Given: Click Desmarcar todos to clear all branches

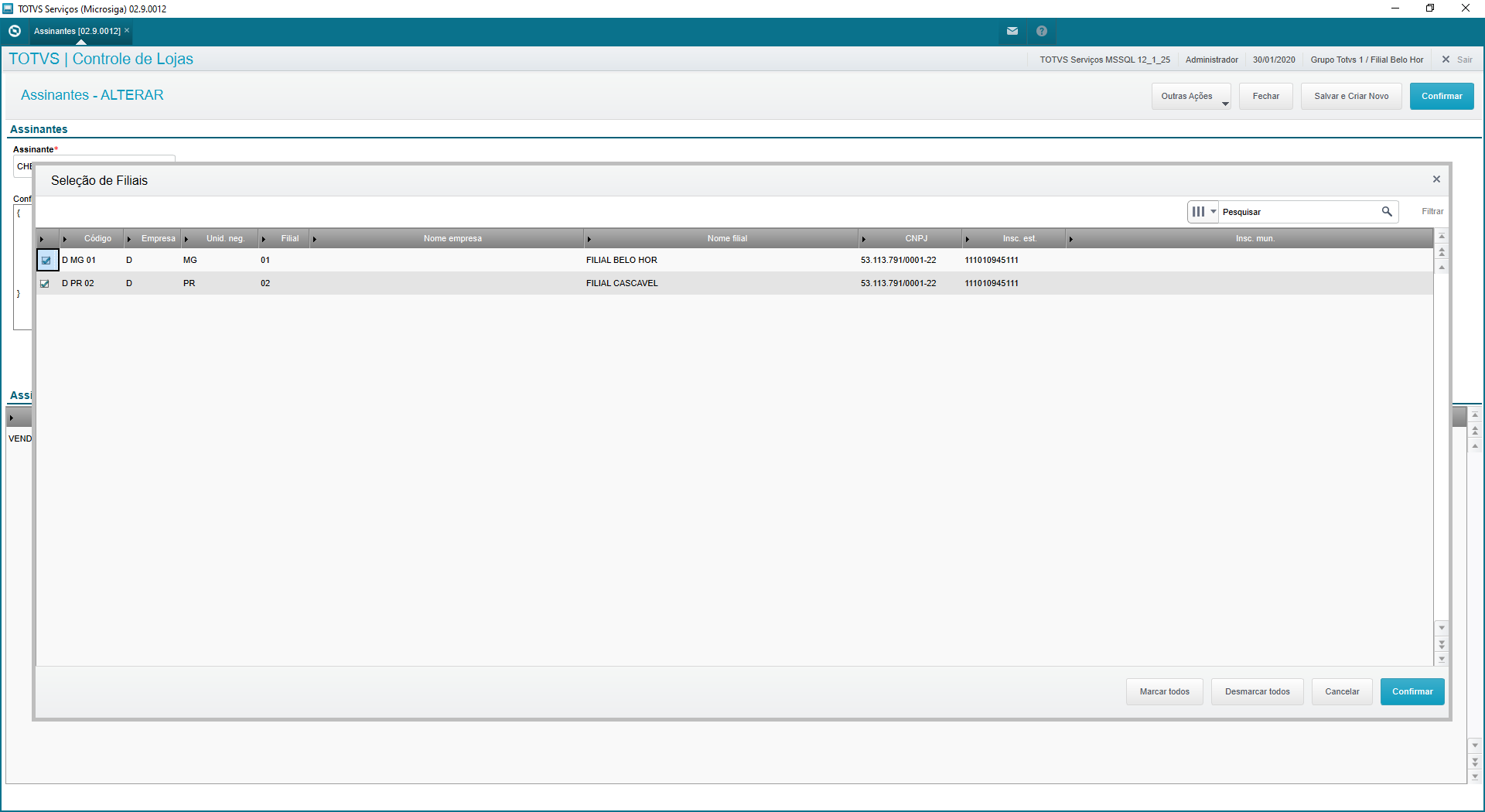Looking at the screenshot, I should (x=1258, y=691).
